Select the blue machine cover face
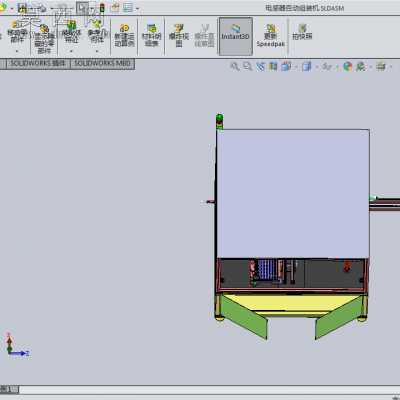 click(293, 193)
